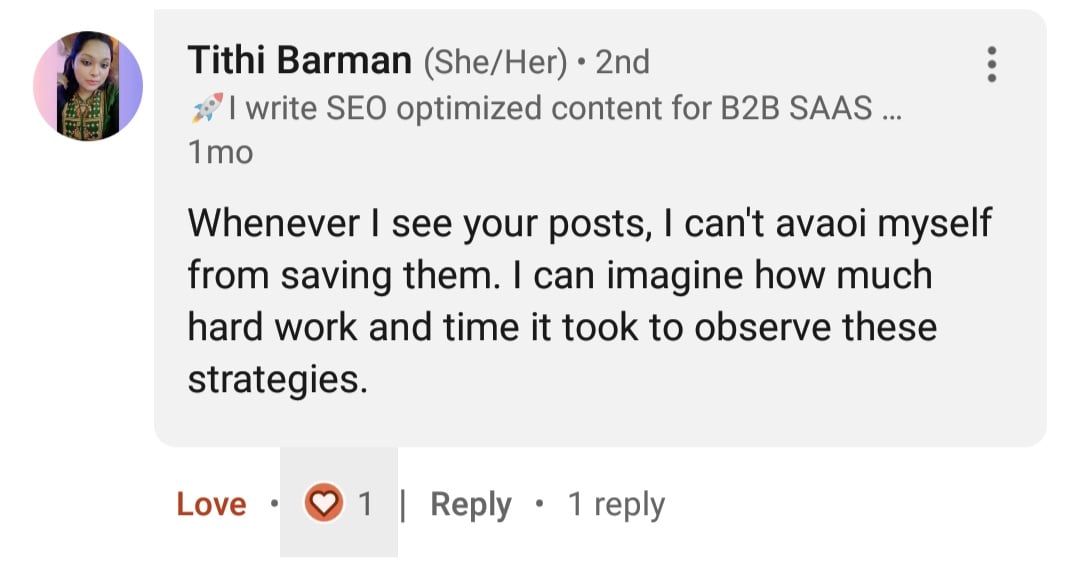The width and height of the screenshot is (1080, 565).
Task: Open the three-dot comment options menu
Action: [991, 64]
